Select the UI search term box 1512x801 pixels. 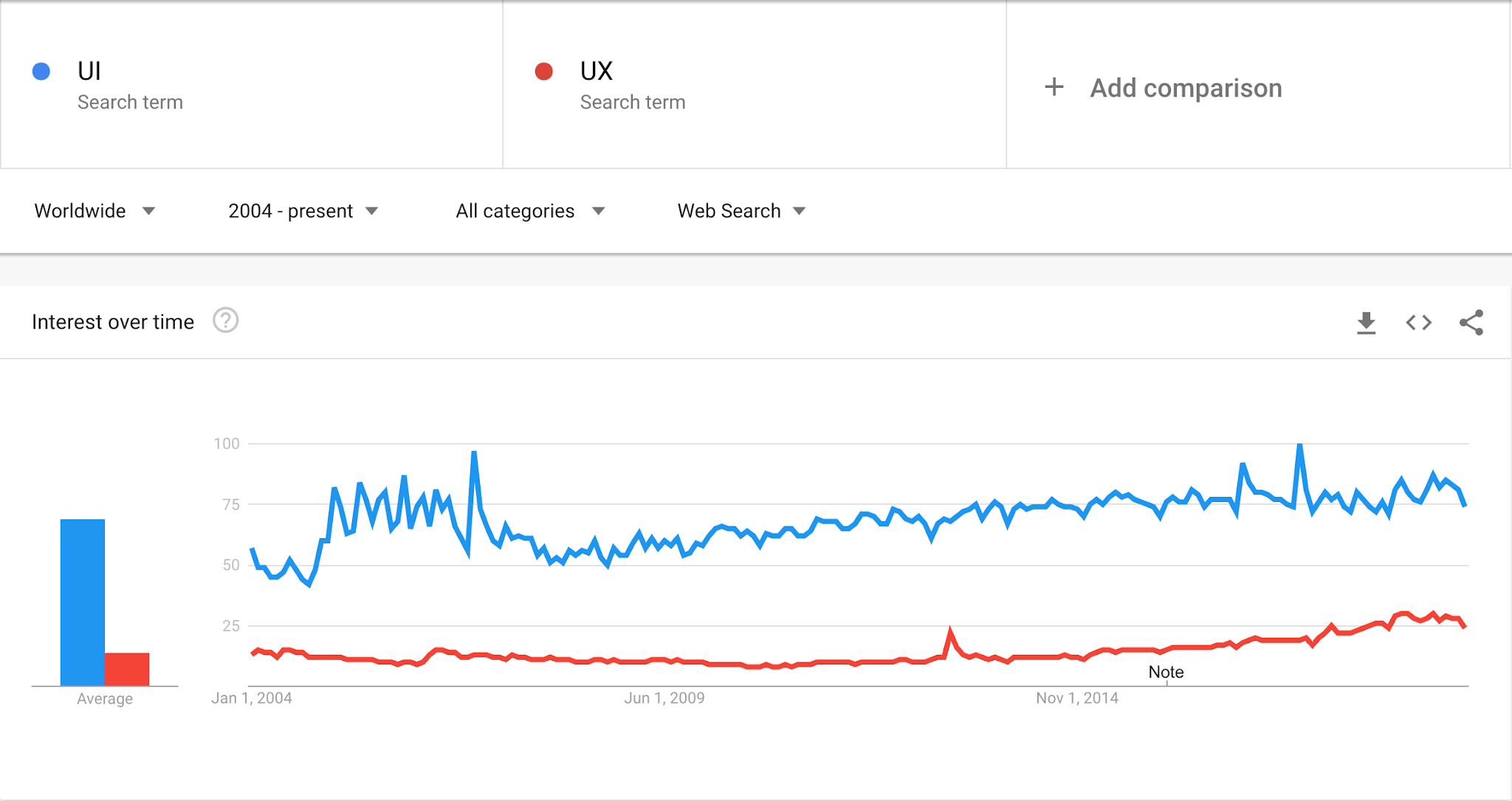coord(251,85)
